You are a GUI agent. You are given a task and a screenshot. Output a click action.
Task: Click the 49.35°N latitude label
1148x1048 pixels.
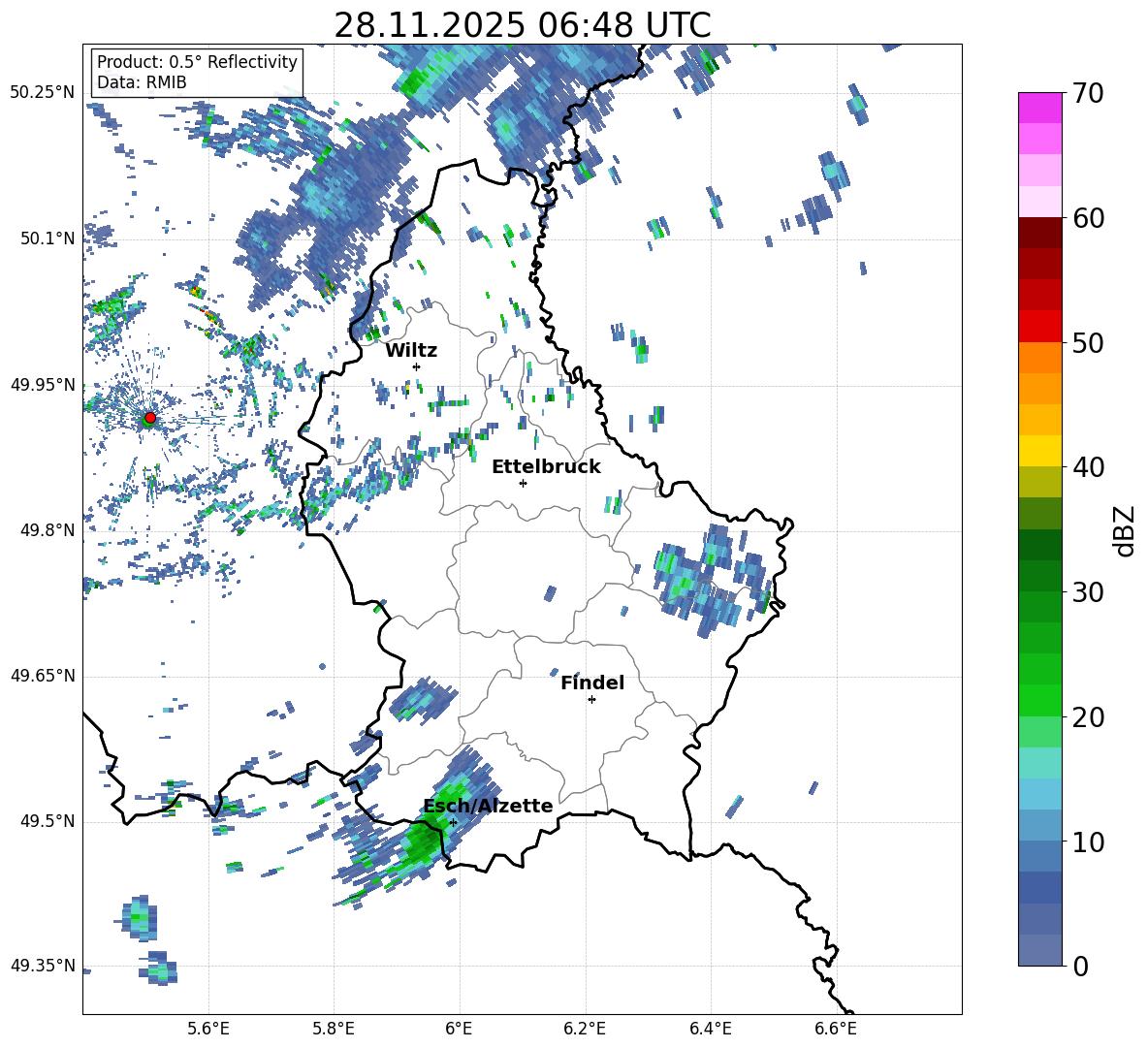[43, 966]
